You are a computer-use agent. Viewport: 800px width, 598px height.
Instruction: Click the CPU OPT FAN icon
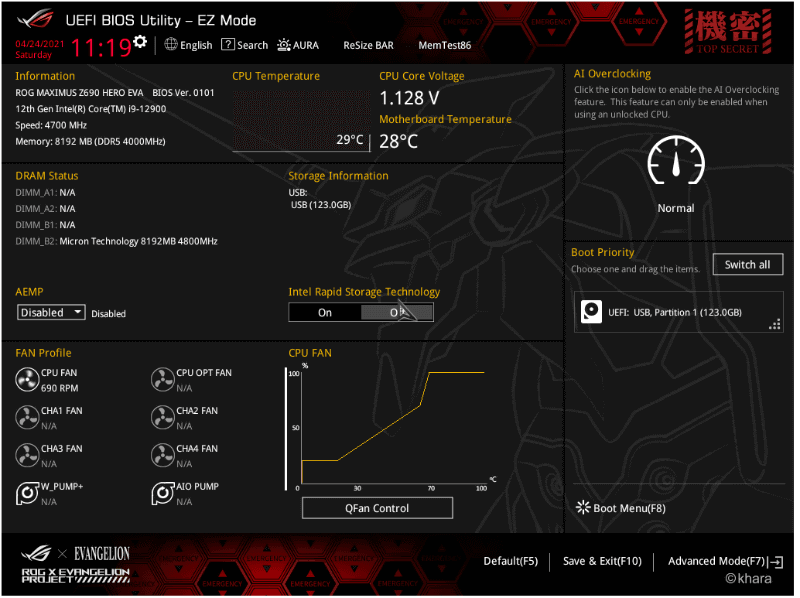163,380
